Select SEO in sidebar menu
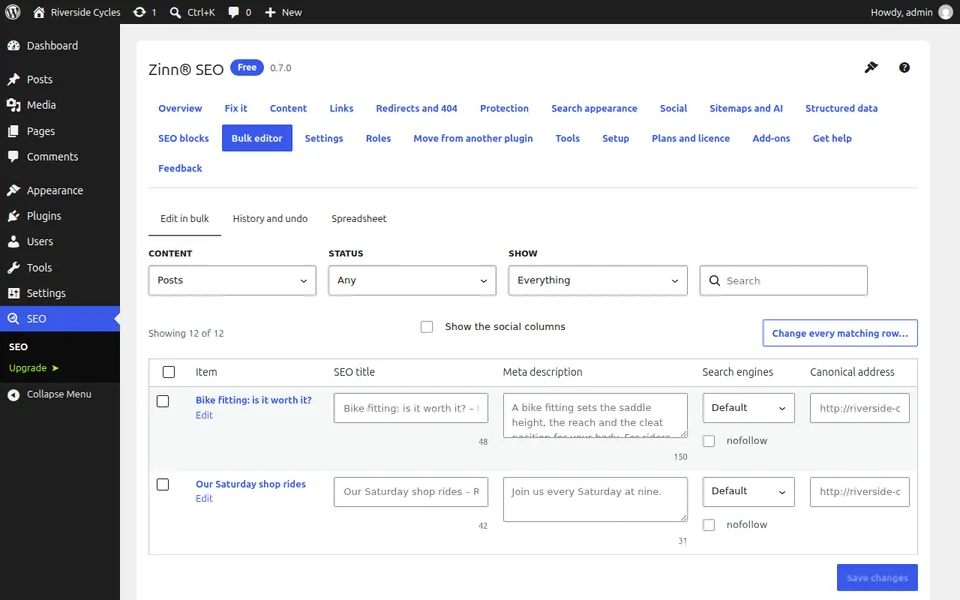Image resolution: width=960 pixels, height=600 pixels. click(x=60, y=318)
